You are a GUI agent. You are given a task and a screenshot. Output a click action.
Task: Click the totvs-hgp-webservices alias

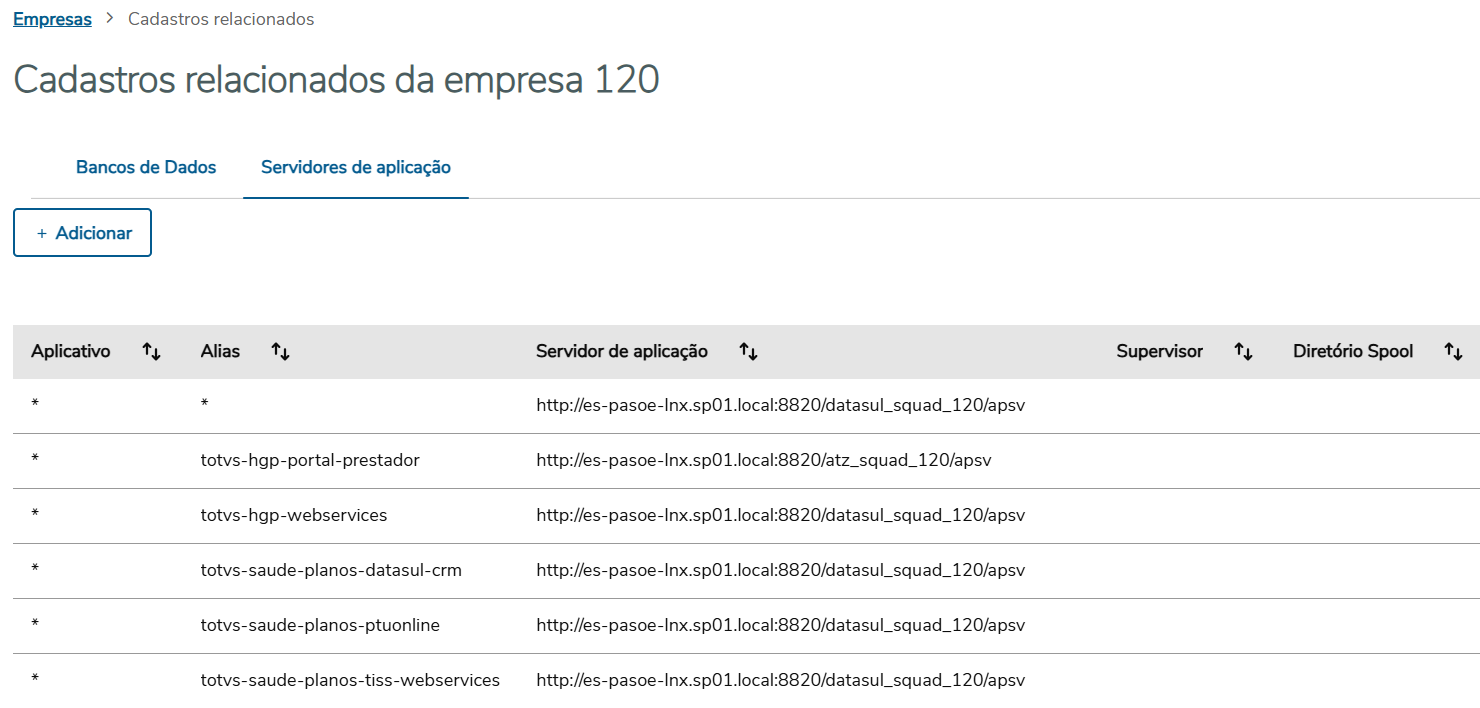tap(294, 516)
